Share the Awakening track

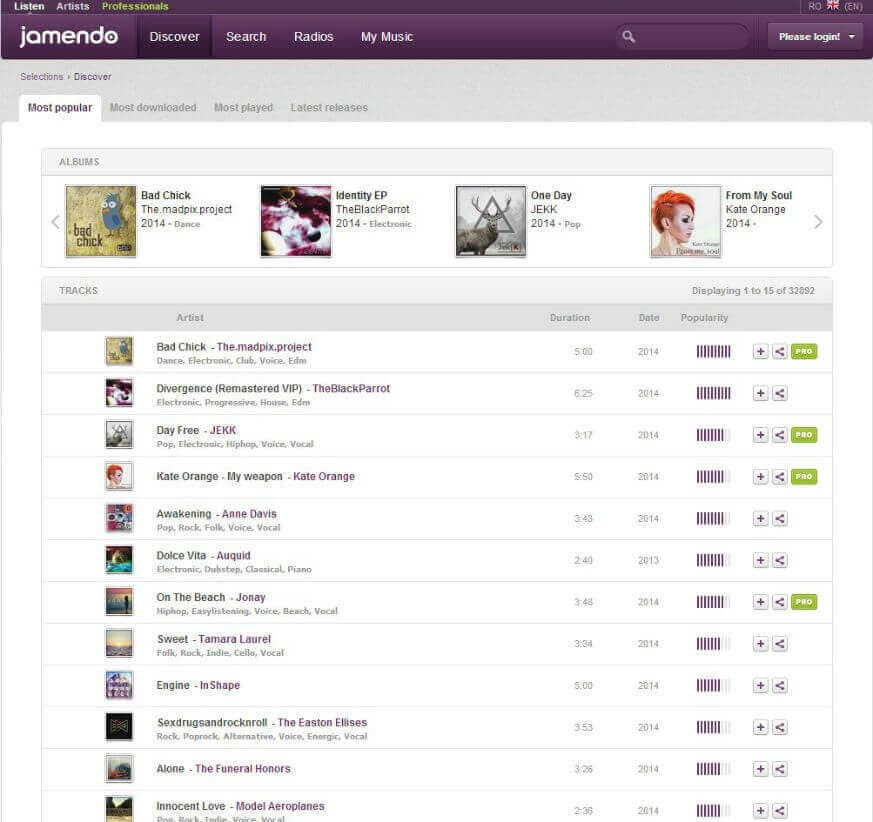click(x=779, y=518)
